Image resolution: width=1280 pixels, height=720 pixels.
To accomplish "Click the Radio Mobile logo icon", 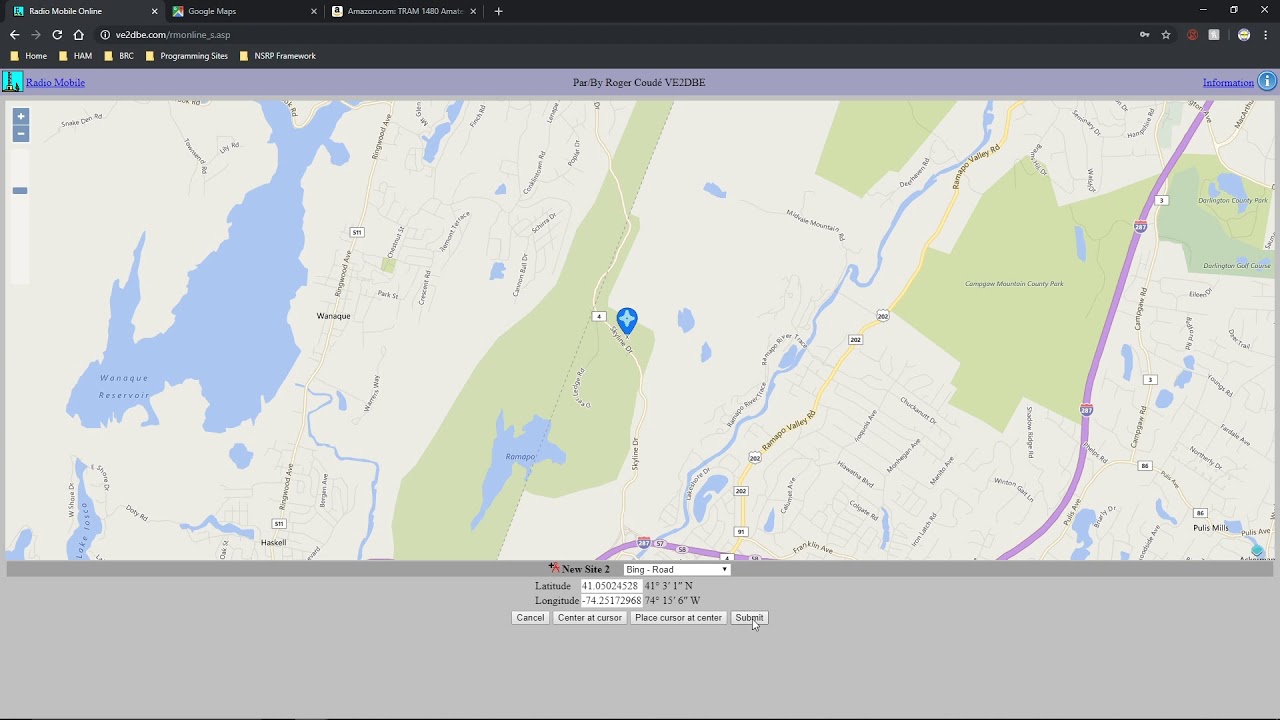I will tap(12, 82).
